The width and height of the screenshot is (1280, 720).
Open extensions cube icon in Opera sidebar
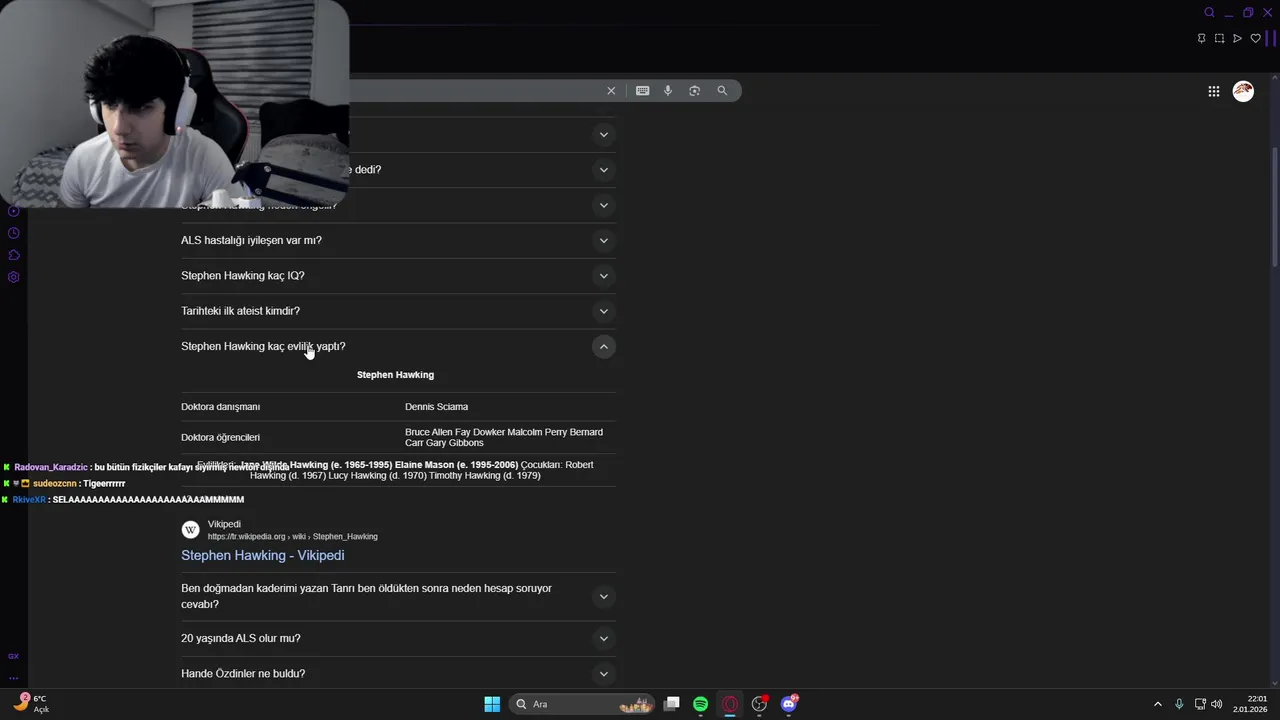pos(14,255)
